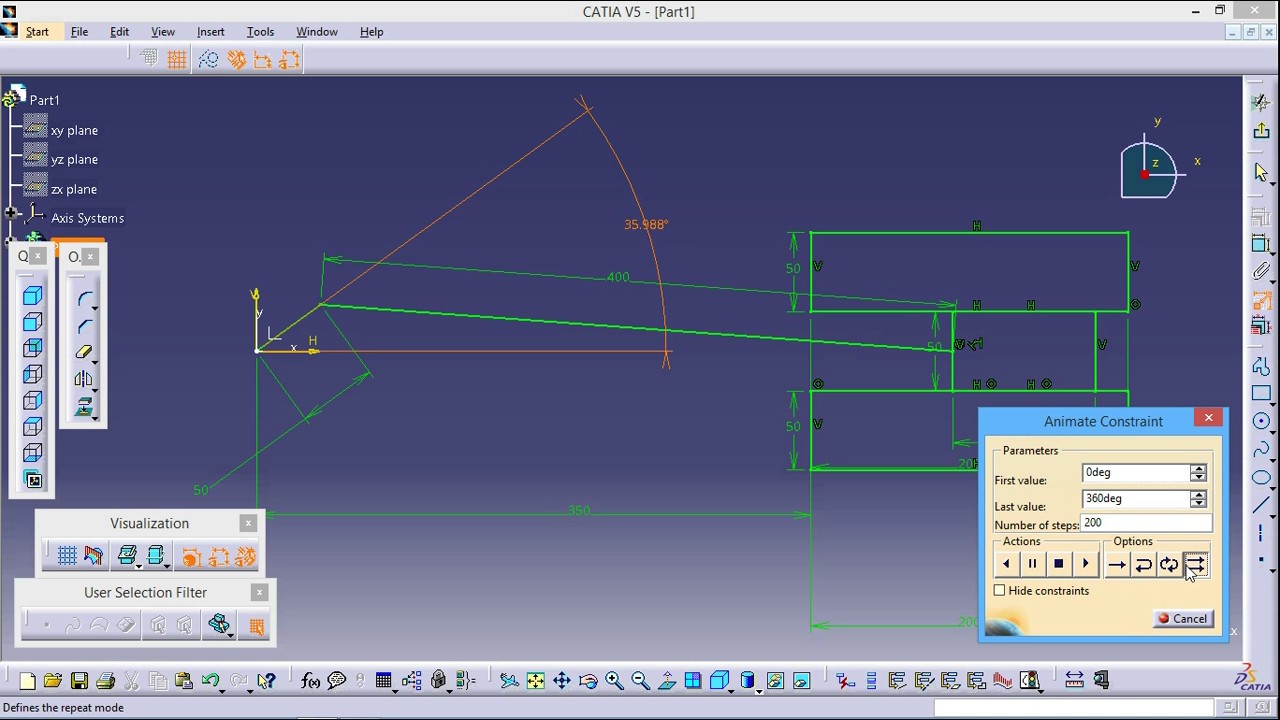Select the Repeat animation option
The image size is (1280, 720).
click(x=1195, y=565)
